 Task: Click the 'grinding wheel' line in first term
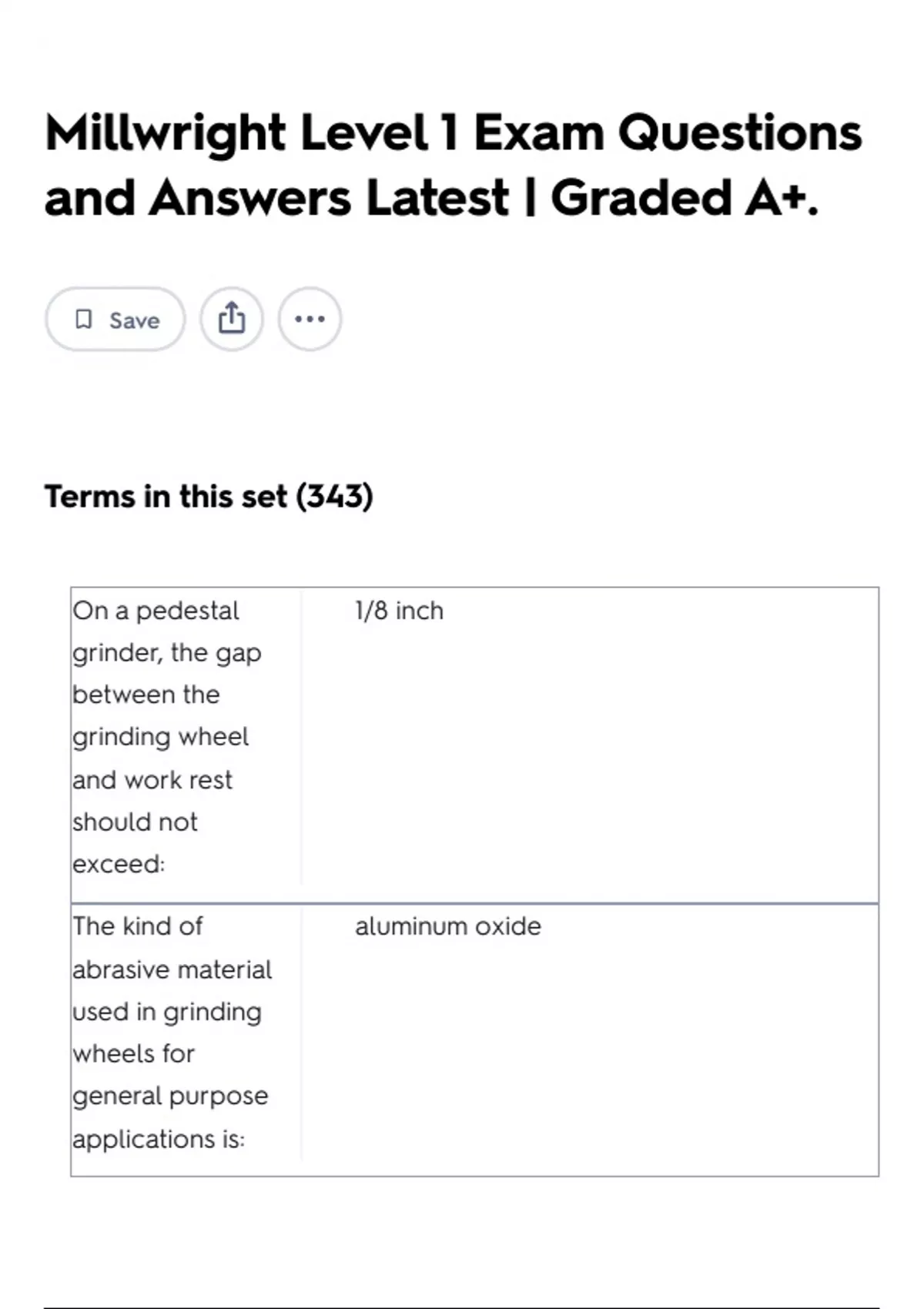click(160, 738)
